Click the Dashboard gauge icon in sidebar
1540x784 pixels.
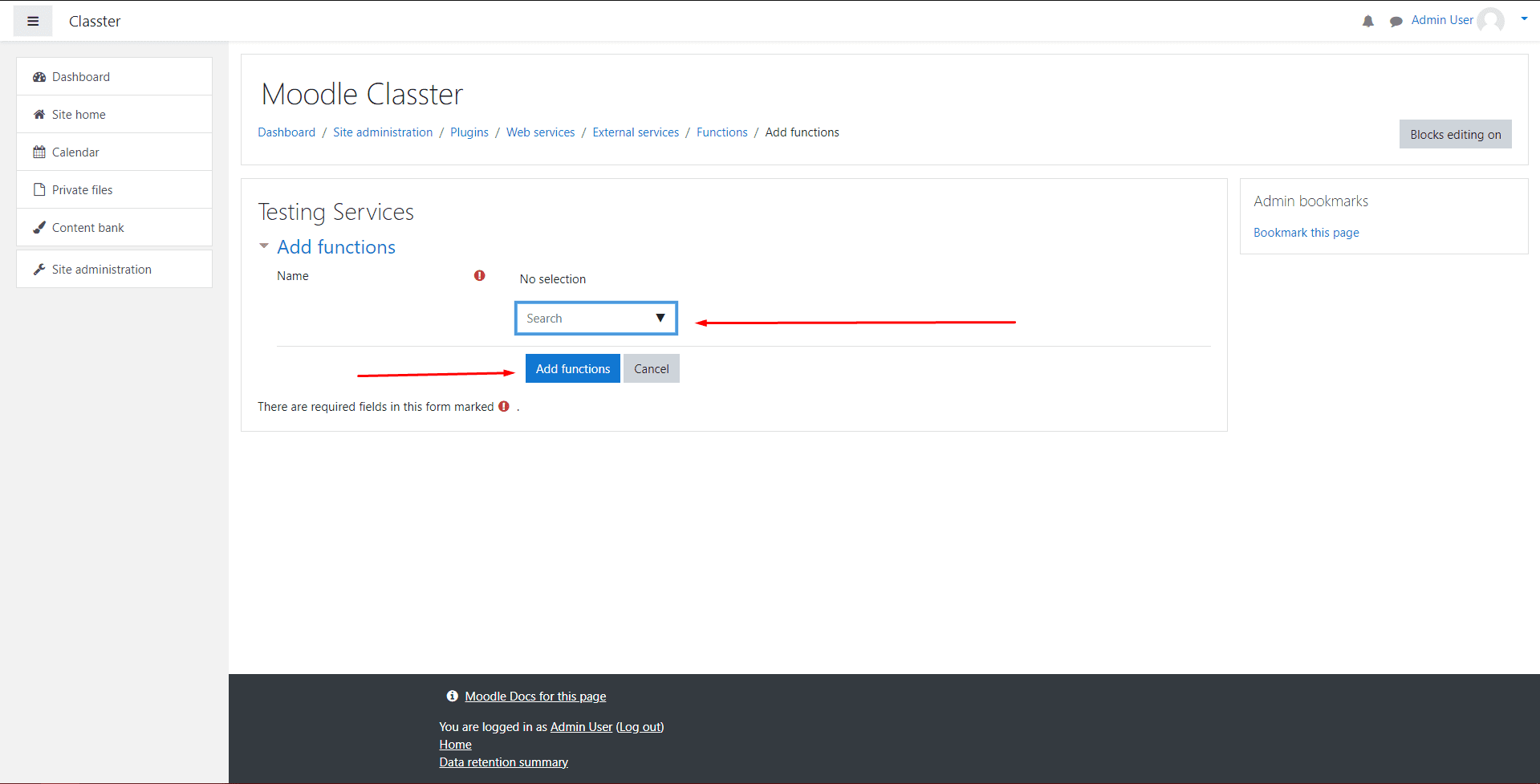[39, 77]
